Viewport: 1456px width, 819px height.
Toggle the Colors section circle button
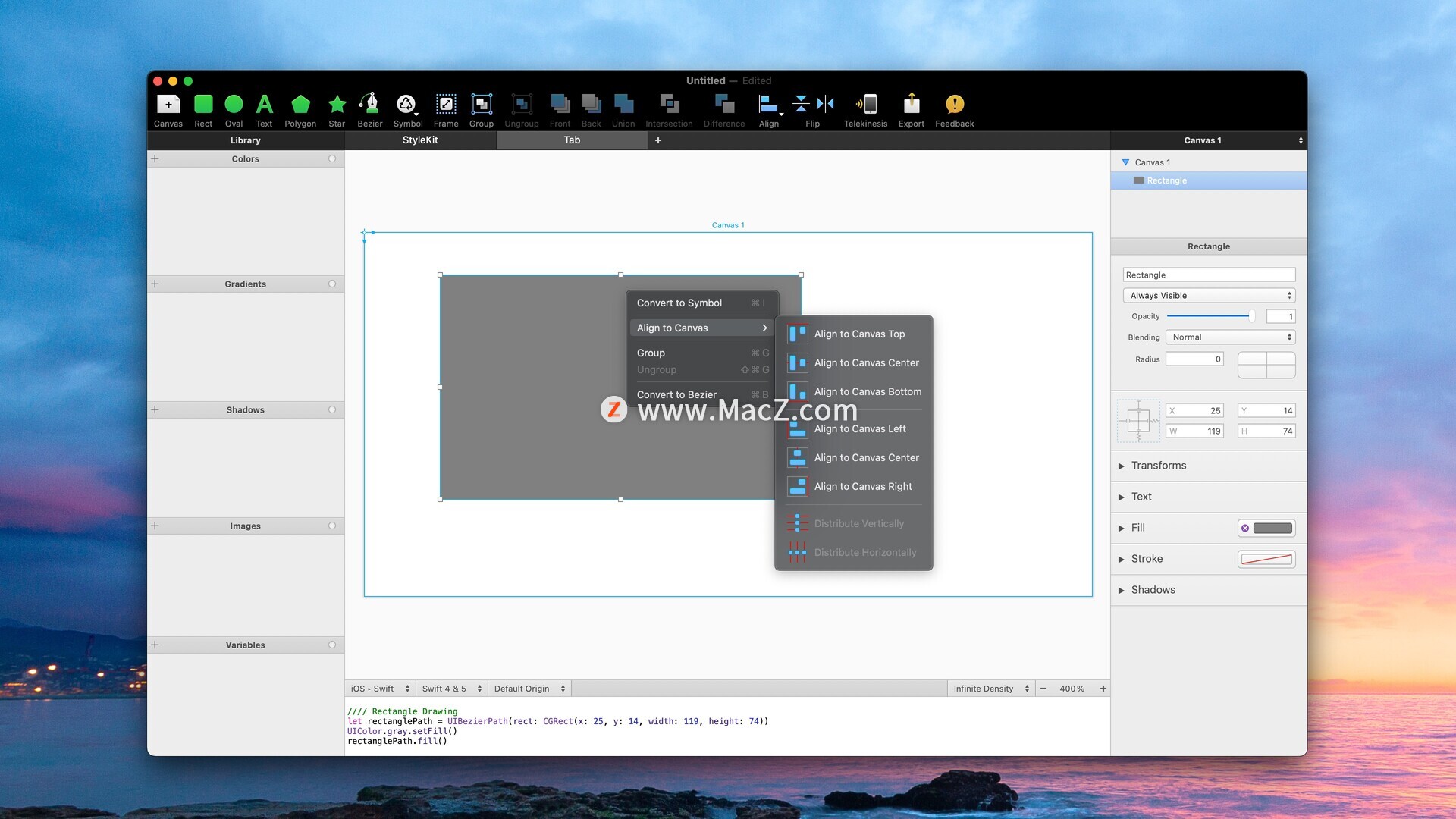point(332,158)
